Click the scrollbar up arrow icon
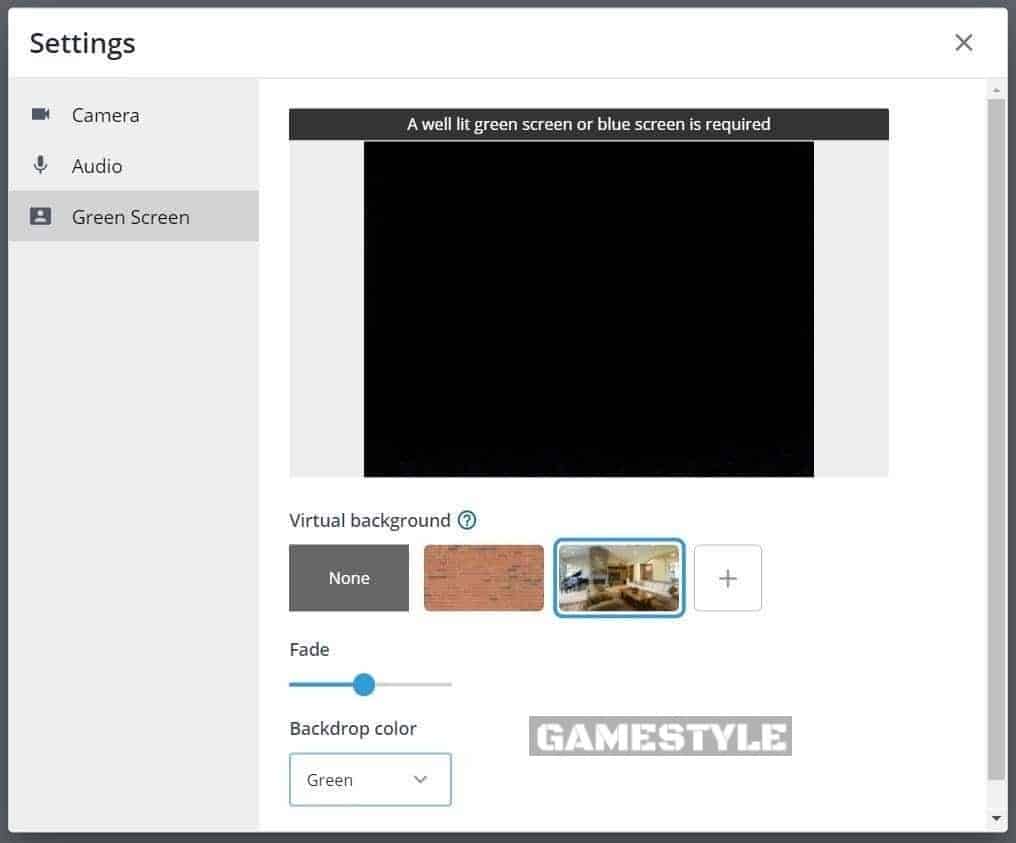 pos(998,90)
